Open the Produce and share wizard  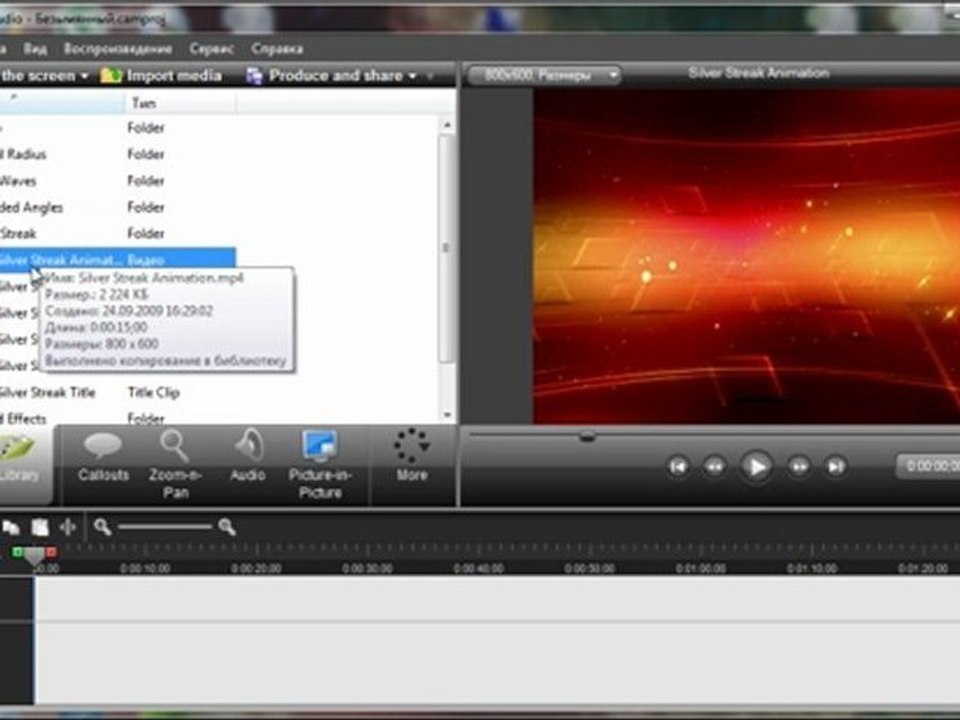pos(326,75)
